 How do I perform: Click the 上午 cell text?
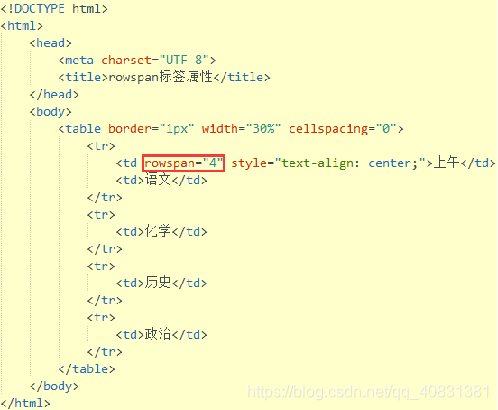tap(447, 163)
